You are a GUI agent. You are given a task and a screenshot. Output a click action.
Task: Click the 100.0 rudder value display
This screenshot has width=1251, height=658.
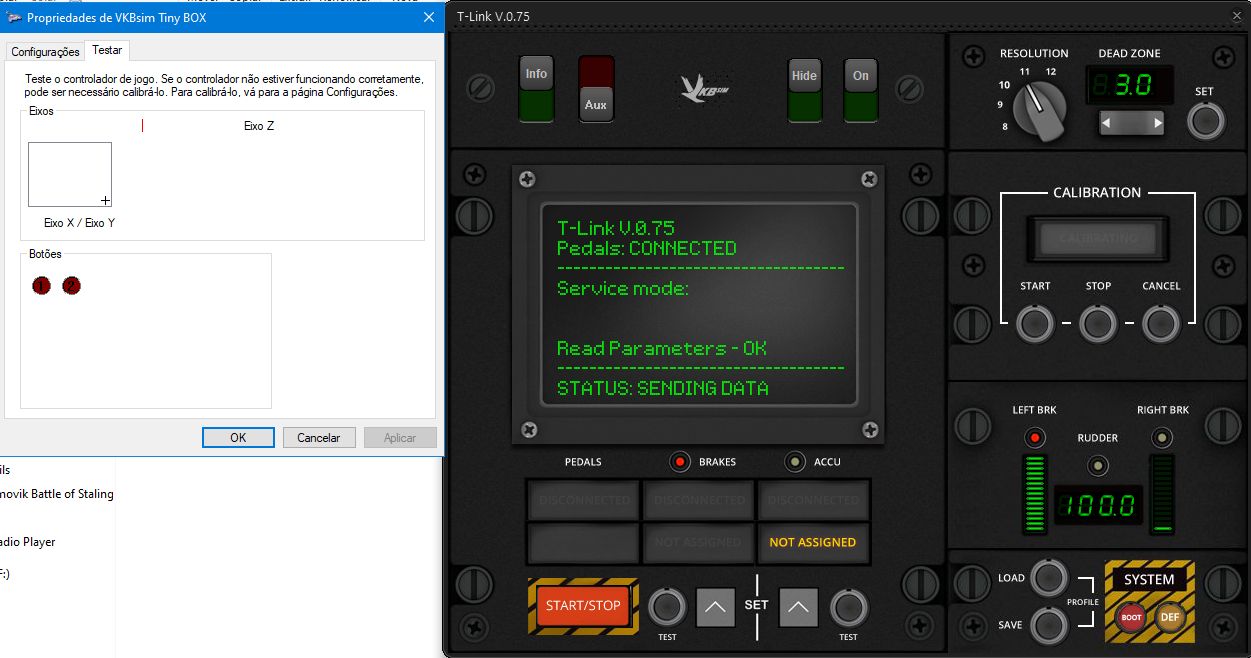1098,504
